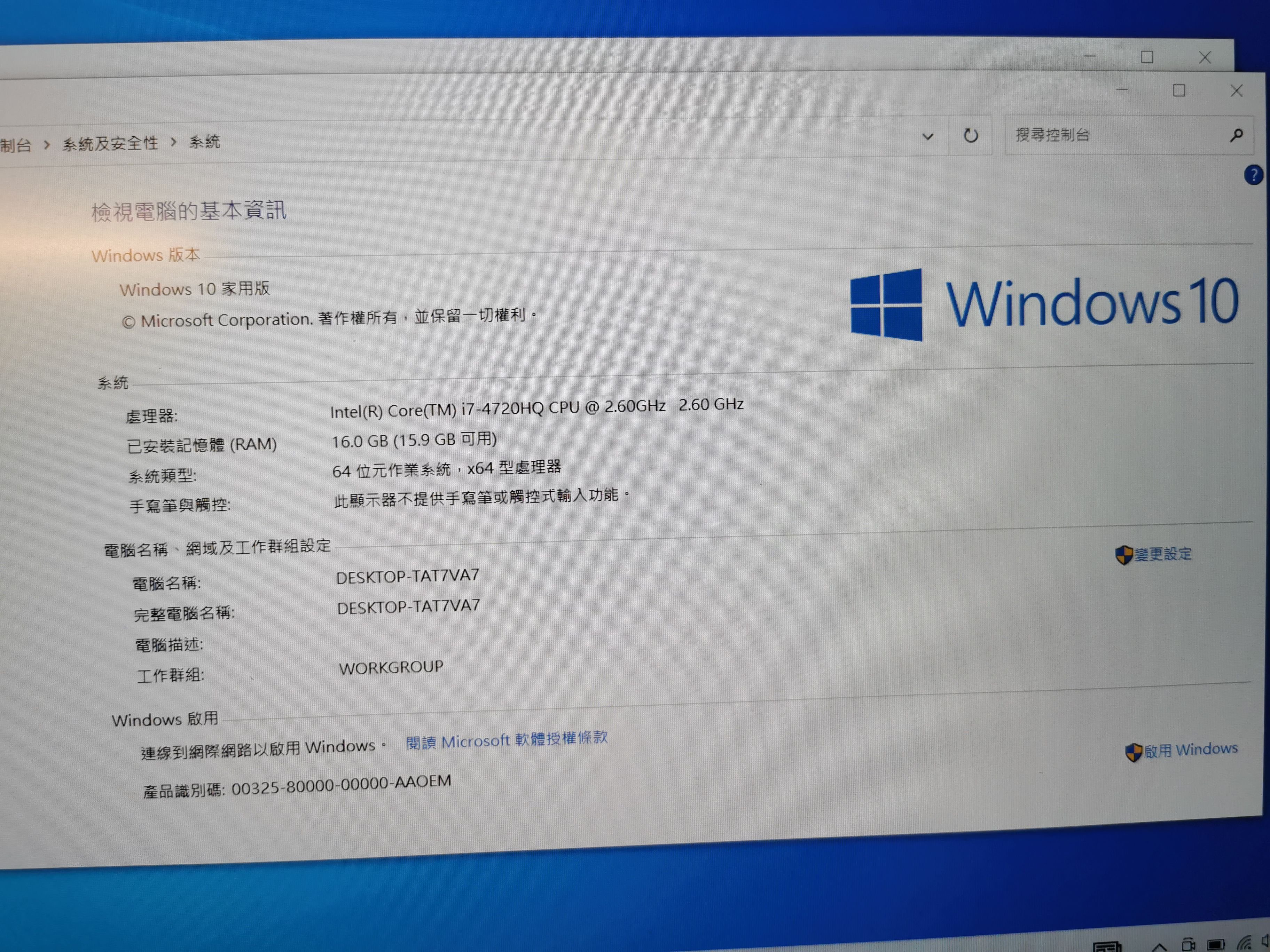Click the 系統類型: label
This screenshot has height=952, width=1270.
coord(163,476)
